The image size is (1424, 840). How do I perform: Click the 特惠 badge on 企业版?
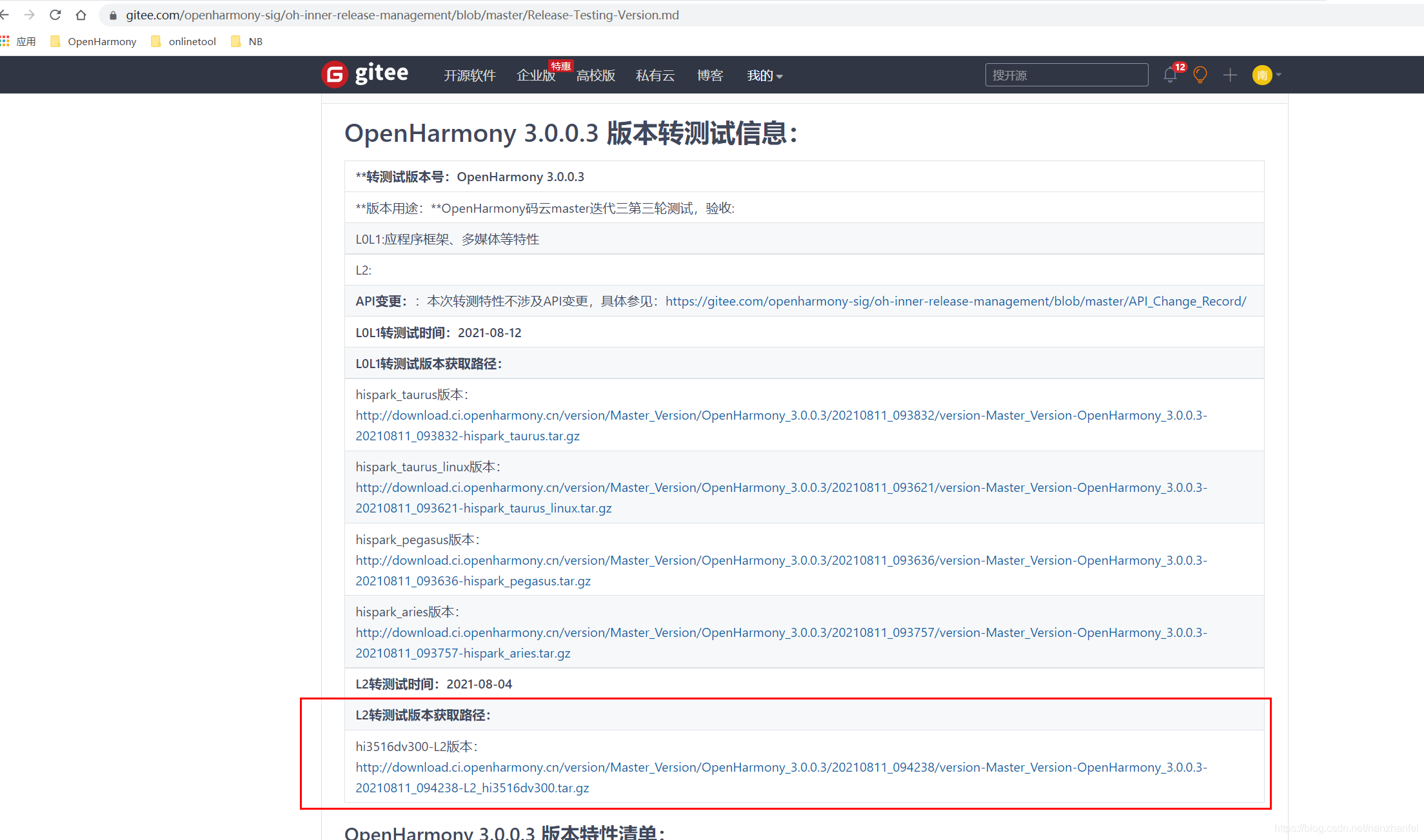coord(560,66)
